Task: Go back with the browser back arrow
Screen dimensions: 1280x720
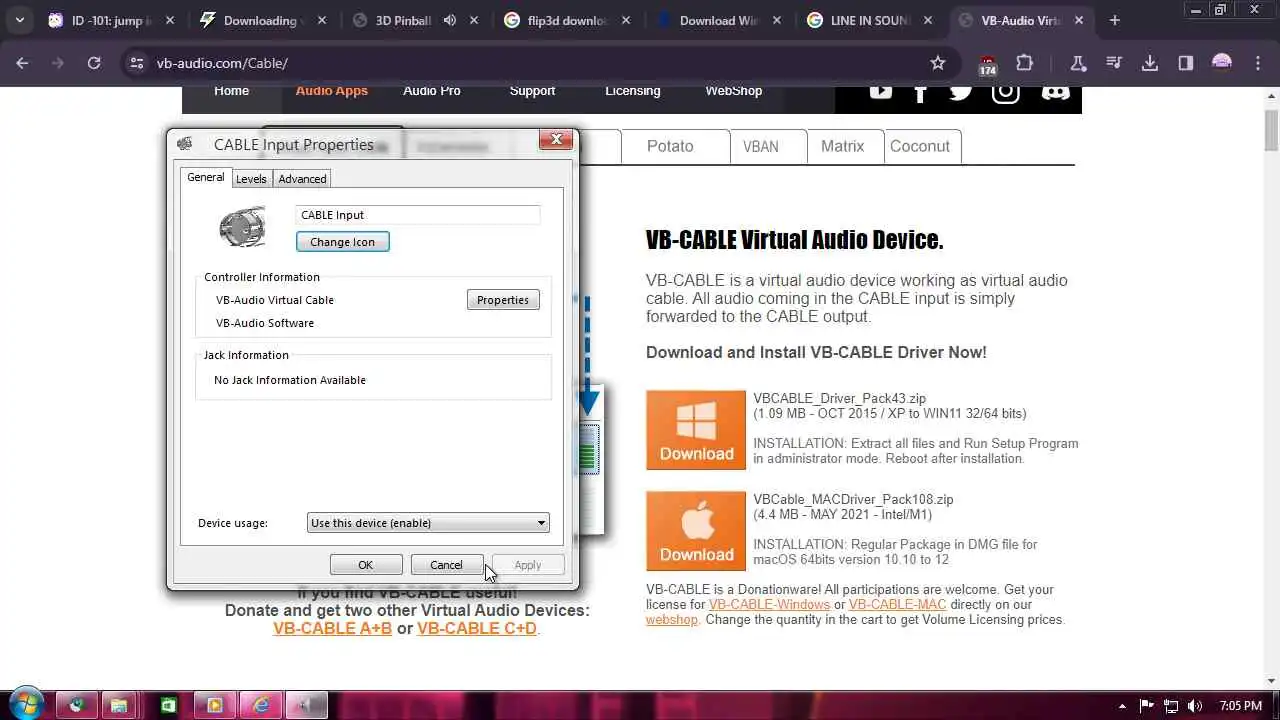Action: point(22,63)
